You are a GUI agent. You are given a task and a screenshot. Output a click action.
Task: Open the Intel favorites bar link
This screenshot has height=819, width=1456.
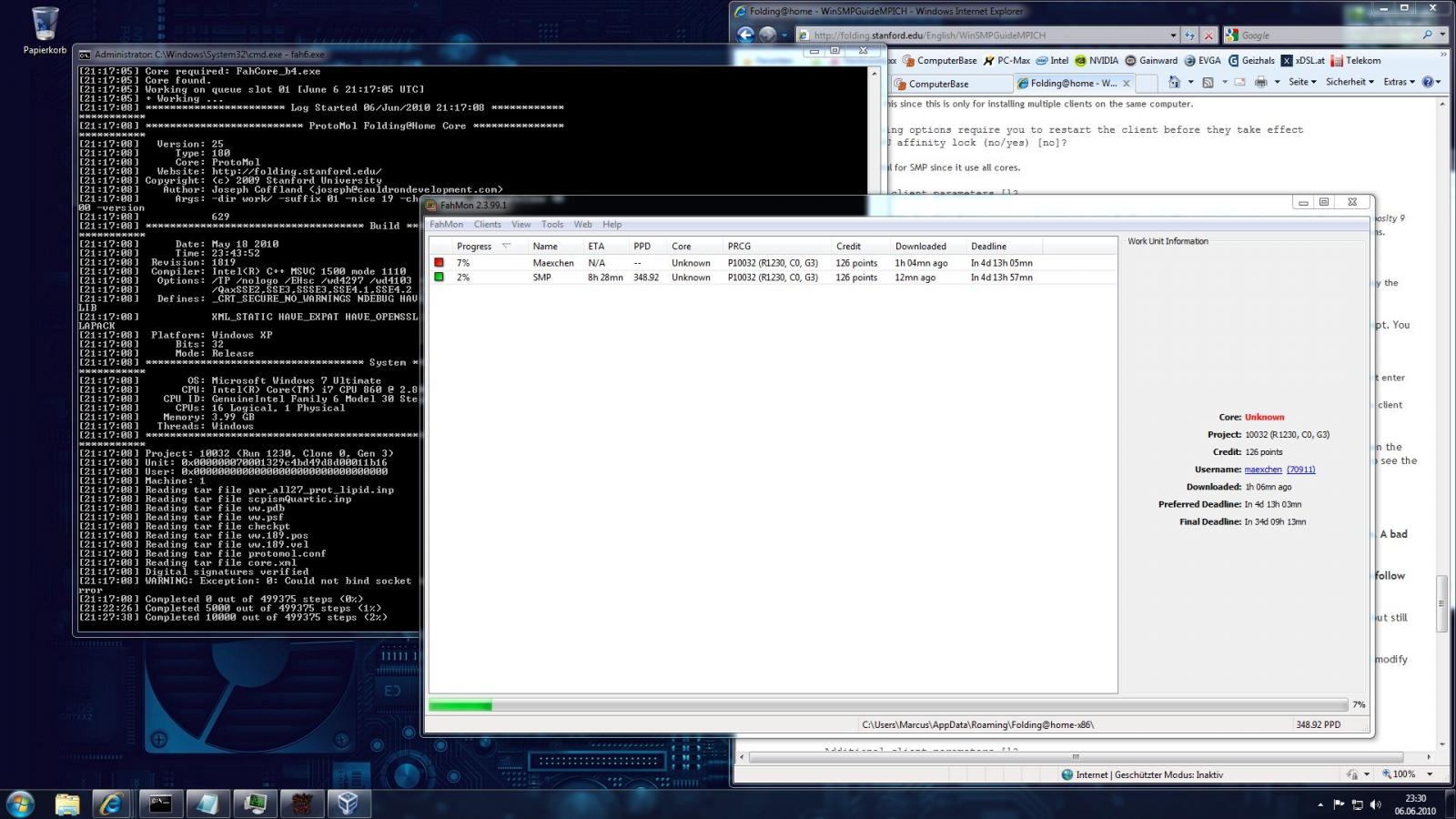tap(1052, 61)
